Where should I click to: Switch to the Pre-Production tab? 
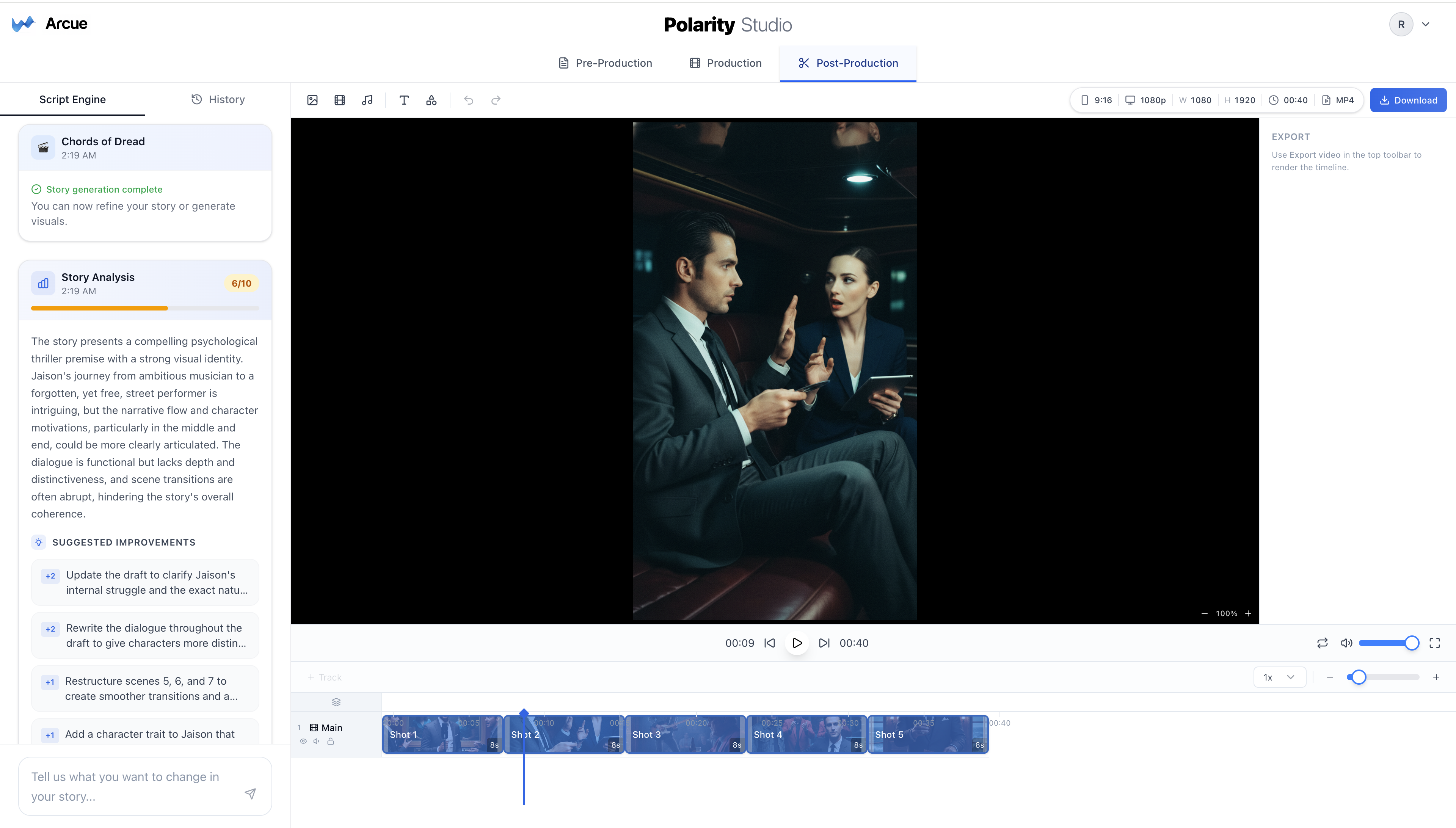point(605,63)
